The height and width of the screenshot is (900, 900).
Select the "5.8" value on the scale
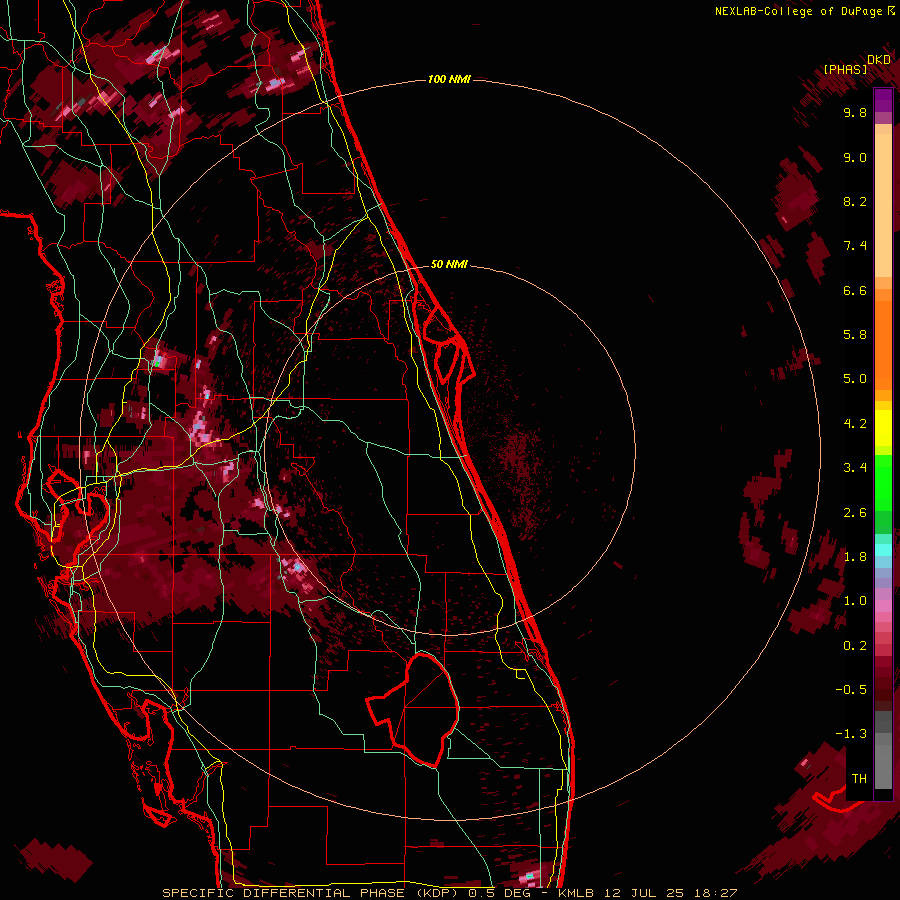(x=855, y=335)
